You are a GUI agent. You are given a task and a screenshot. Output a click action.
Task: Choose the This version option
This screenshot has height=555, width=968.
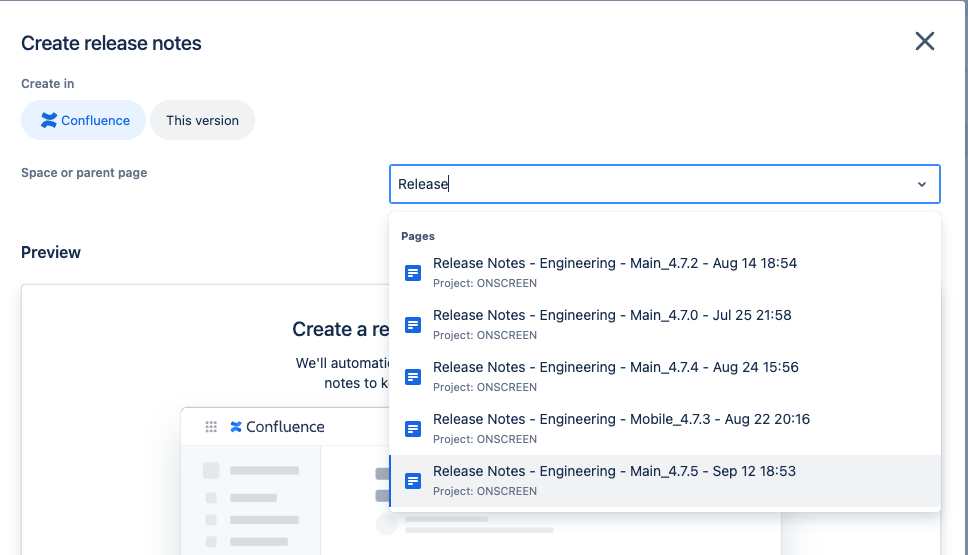tap(202, 120)
